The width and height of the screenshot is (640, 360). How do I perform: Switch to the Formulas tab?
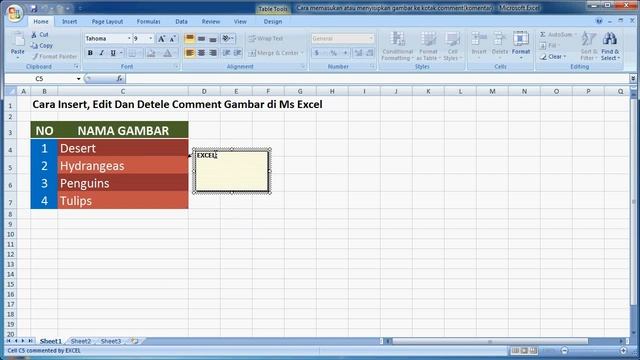(148, 22)
